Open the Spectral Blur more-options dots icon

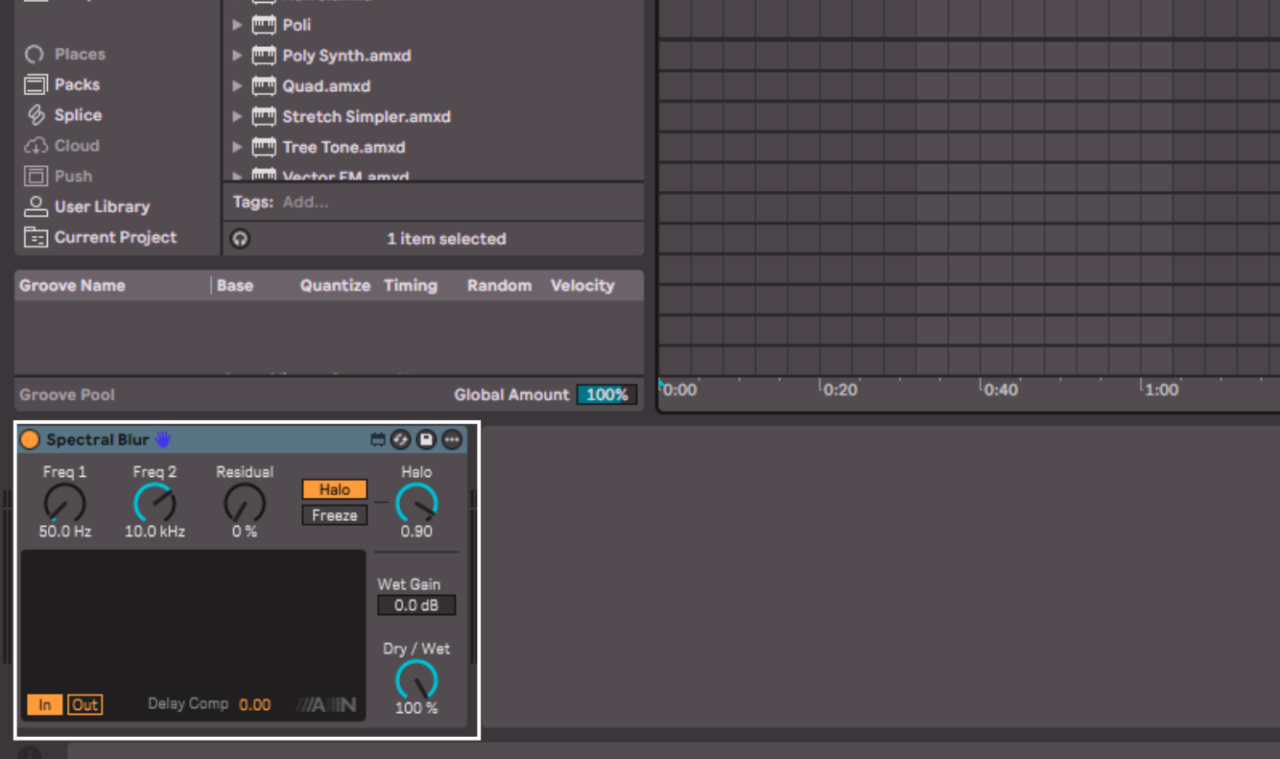452,440
